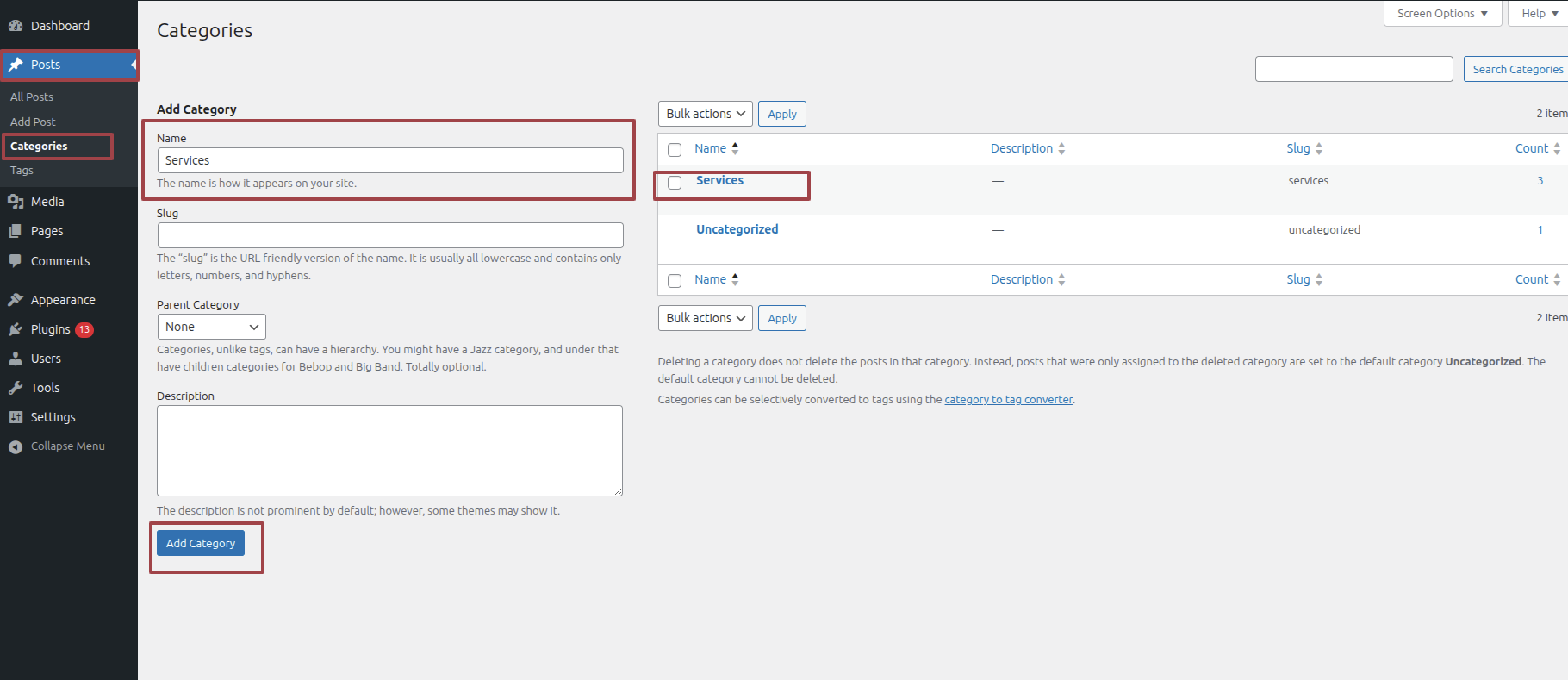Open the top Bulk actions dropdown
This screenshot has width=1568, height=680.
(x=705, y=114)
